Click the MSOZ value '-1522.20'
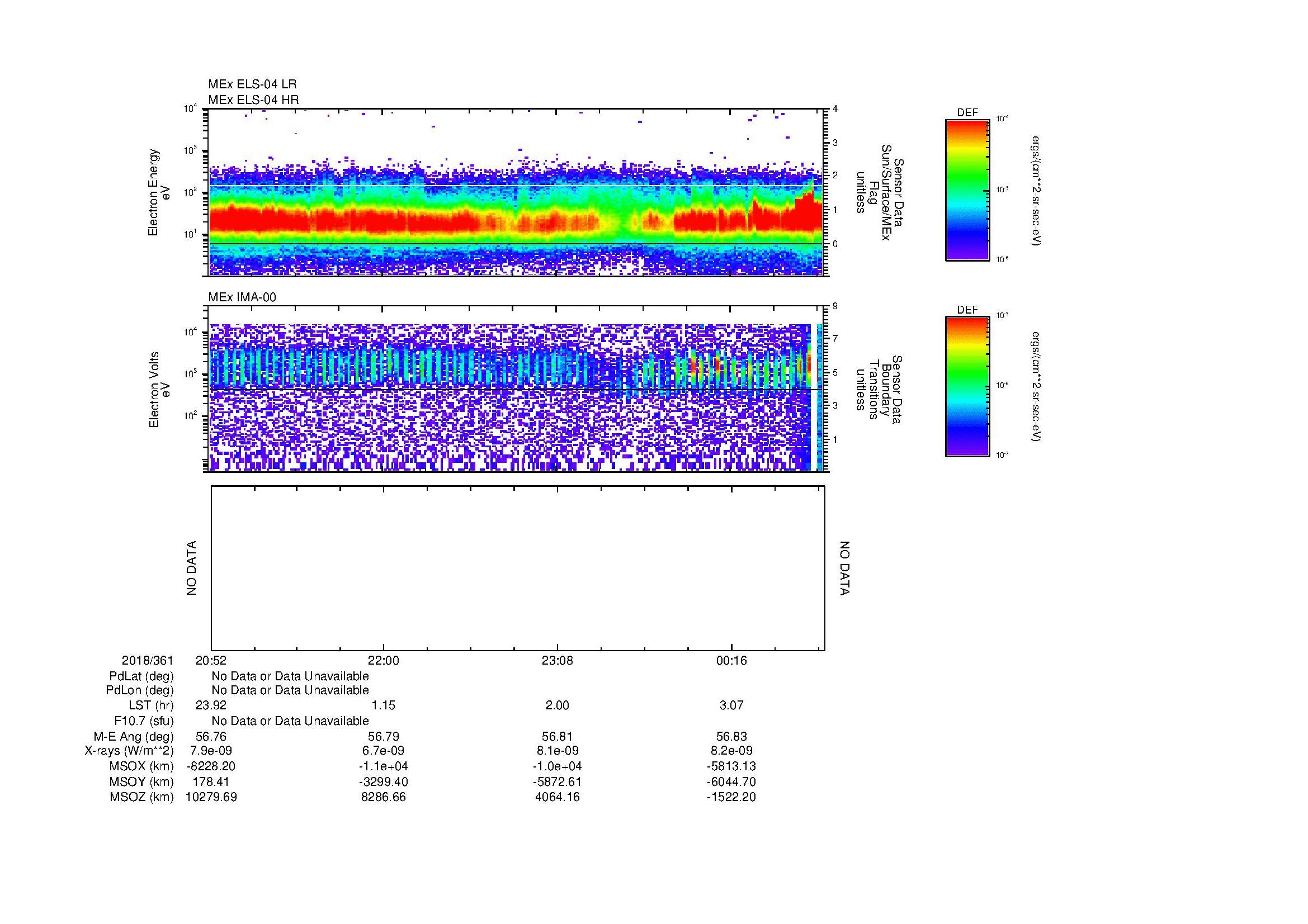 tap(731, 798)
